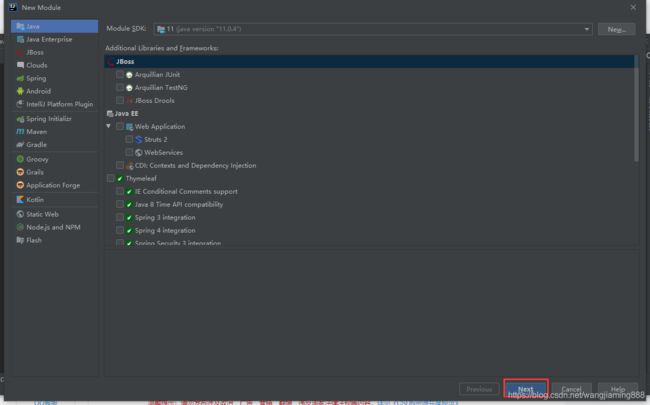Click the New... SDK button
The image size is (650, 405).
click(x=616, y=29)
